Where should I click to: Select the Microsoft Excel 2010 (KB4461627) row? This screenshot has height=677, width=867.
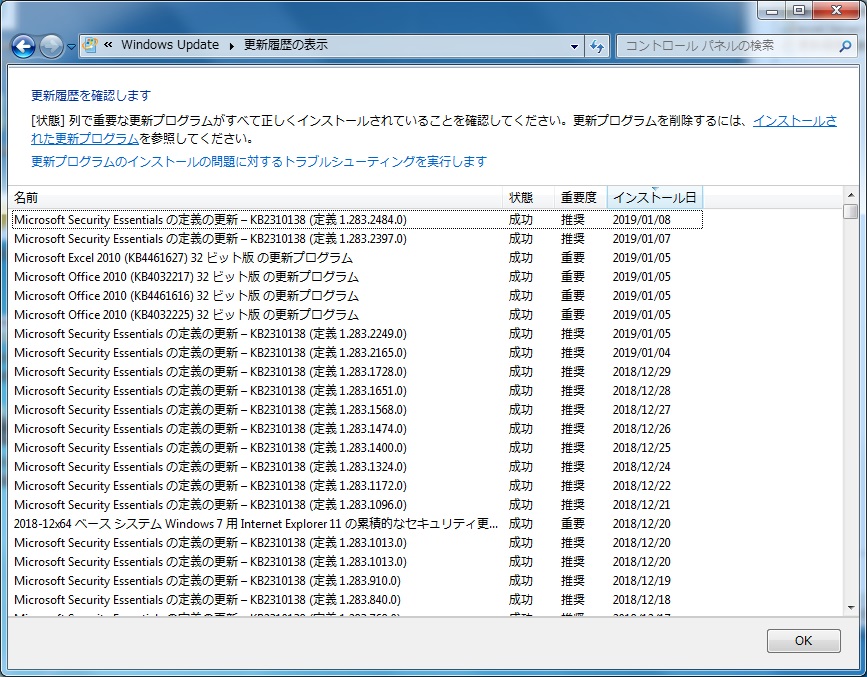(357, 258)
